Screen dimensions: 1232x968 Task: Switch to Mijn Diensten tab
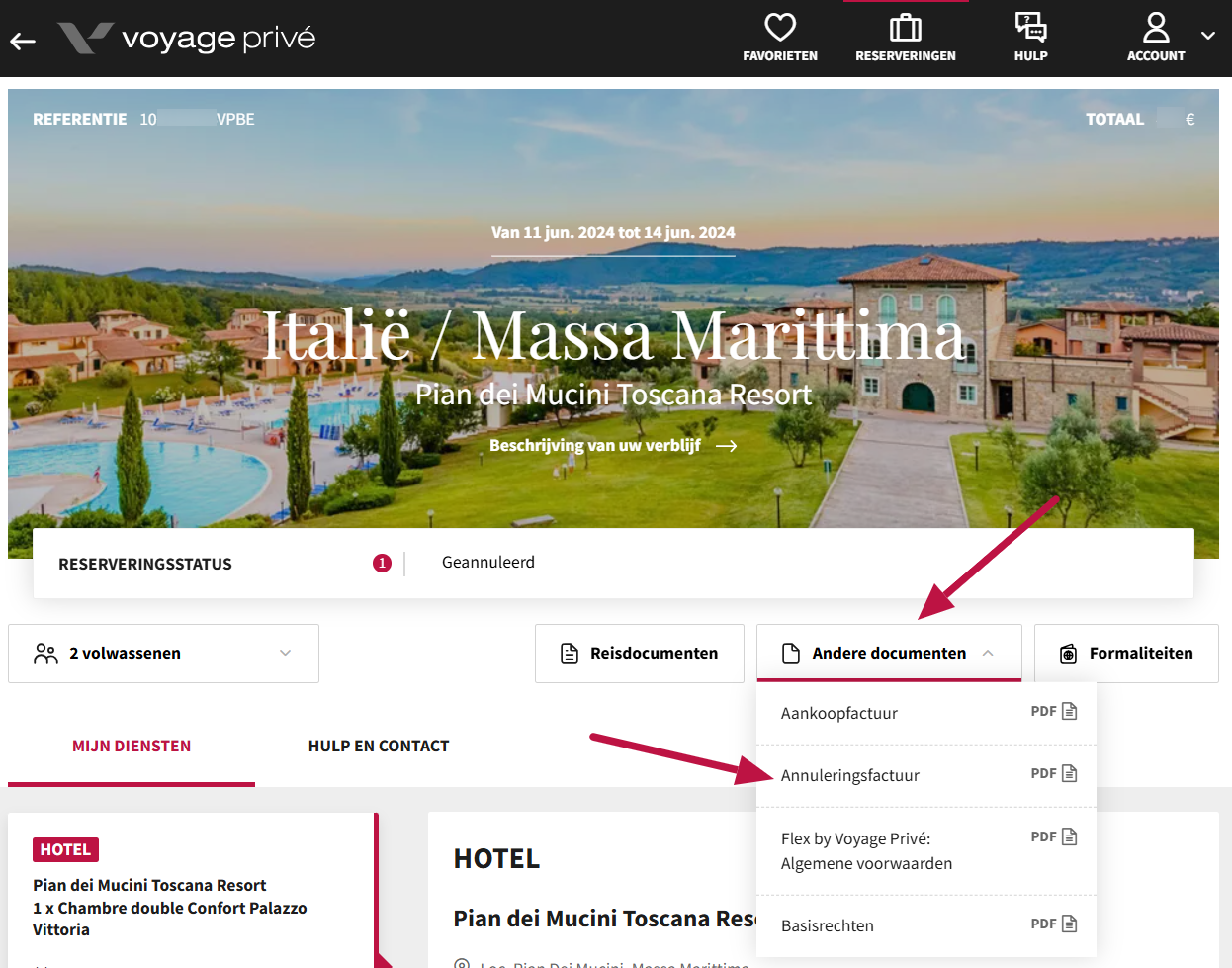pyautogui.click(x=132, y=747)
